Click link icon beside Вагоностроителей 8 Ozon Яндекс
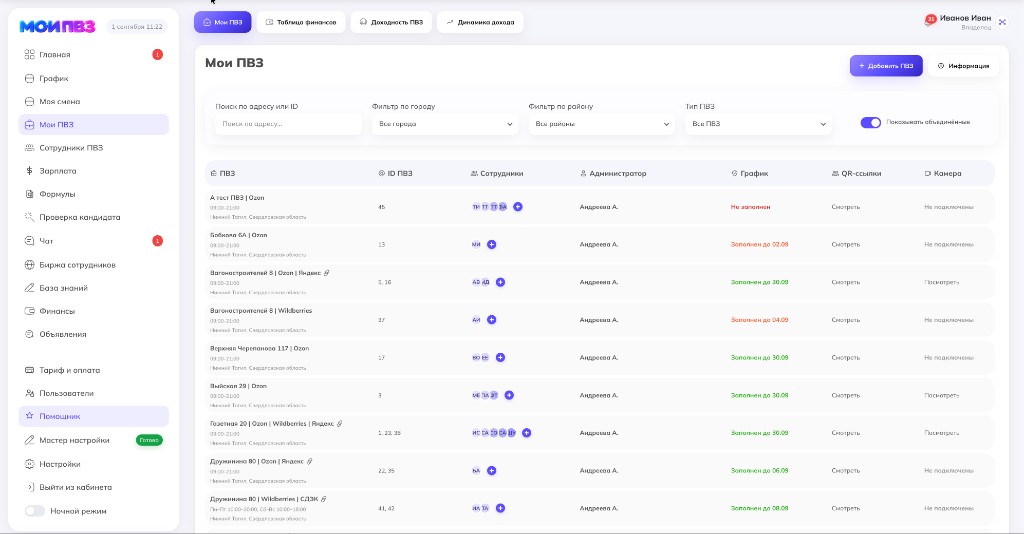 327,273
